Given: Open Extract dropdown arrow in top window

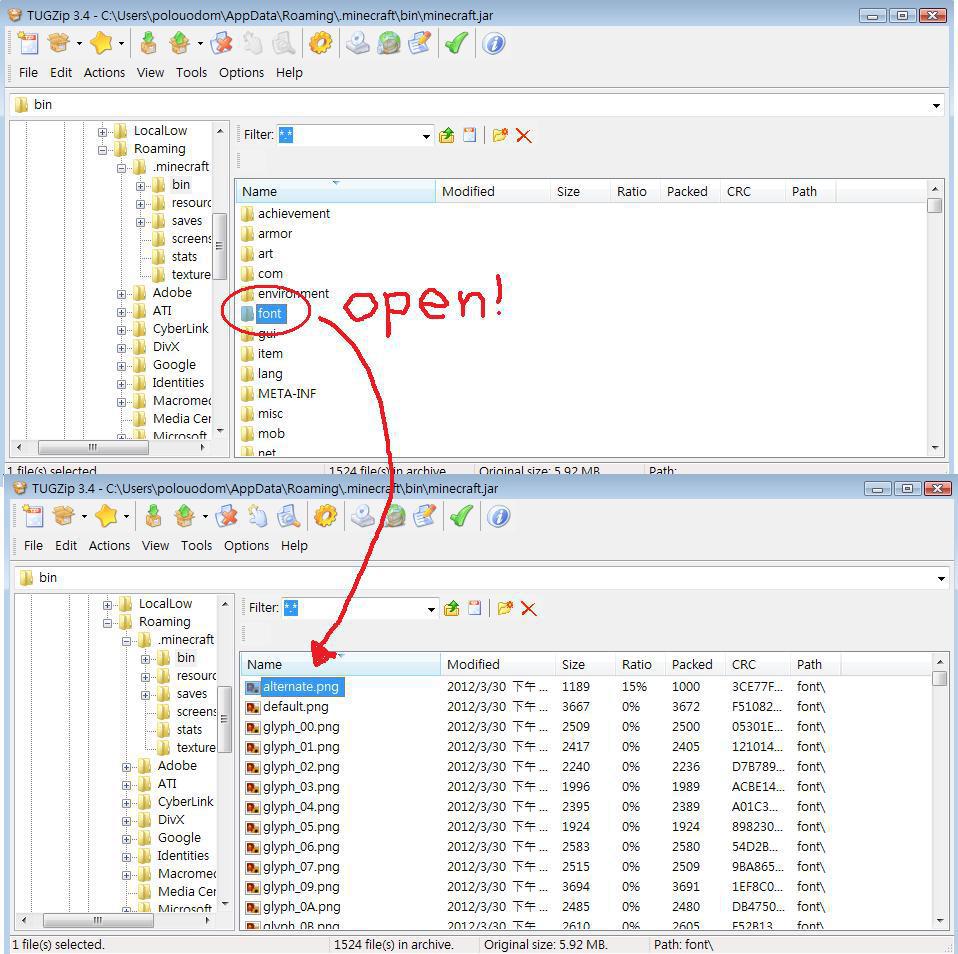Looking at the screenshot, I should pyautogui.click(x=200, y=43).
